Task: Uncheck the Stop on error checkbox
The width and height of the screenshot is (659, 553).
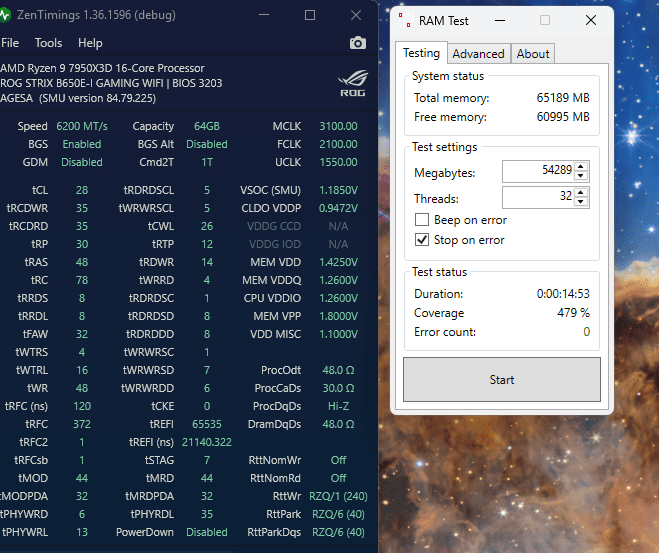Action: 422,240
